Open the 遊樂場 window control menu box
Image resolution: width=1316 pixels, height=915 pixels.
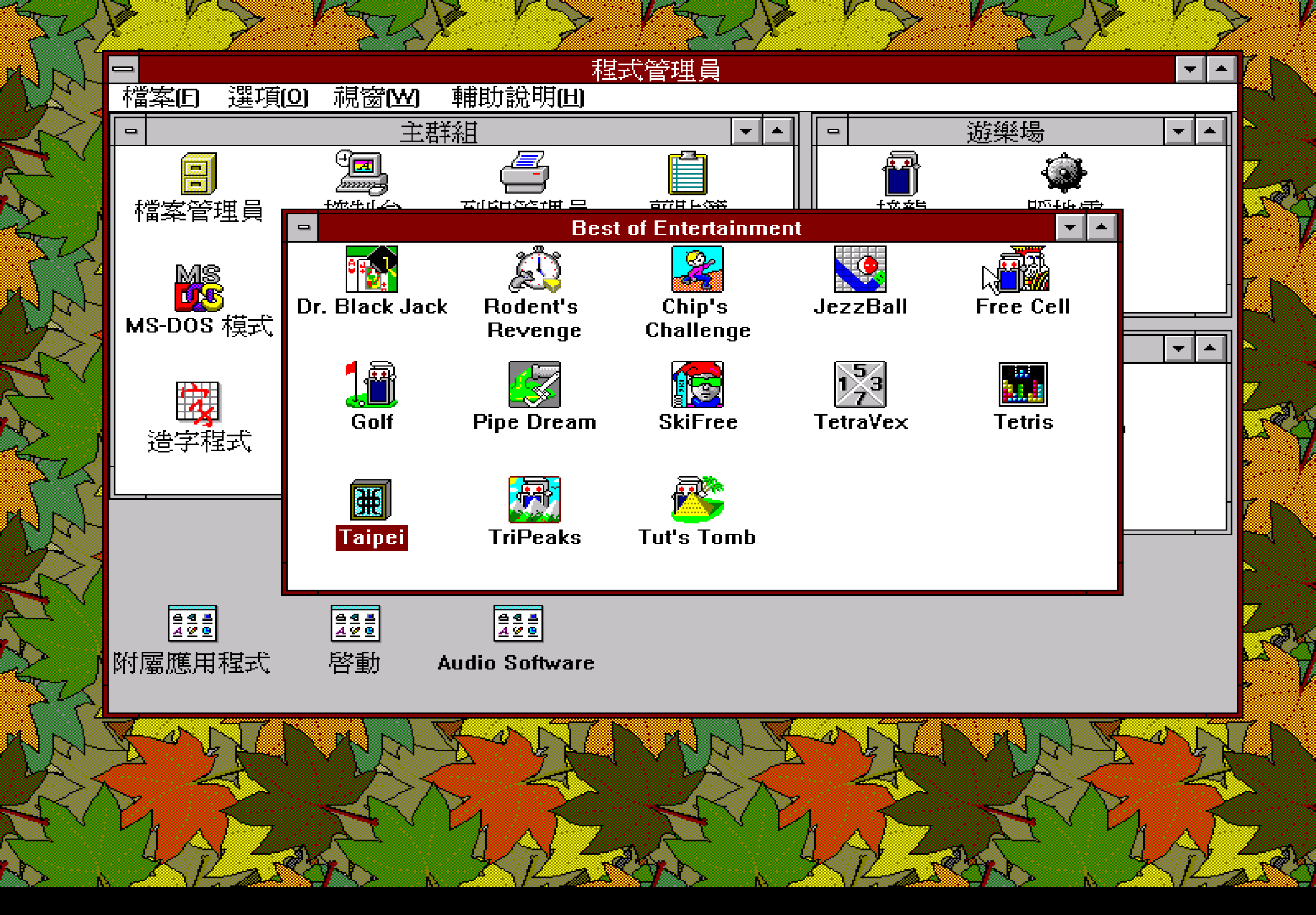coord(833,131)
